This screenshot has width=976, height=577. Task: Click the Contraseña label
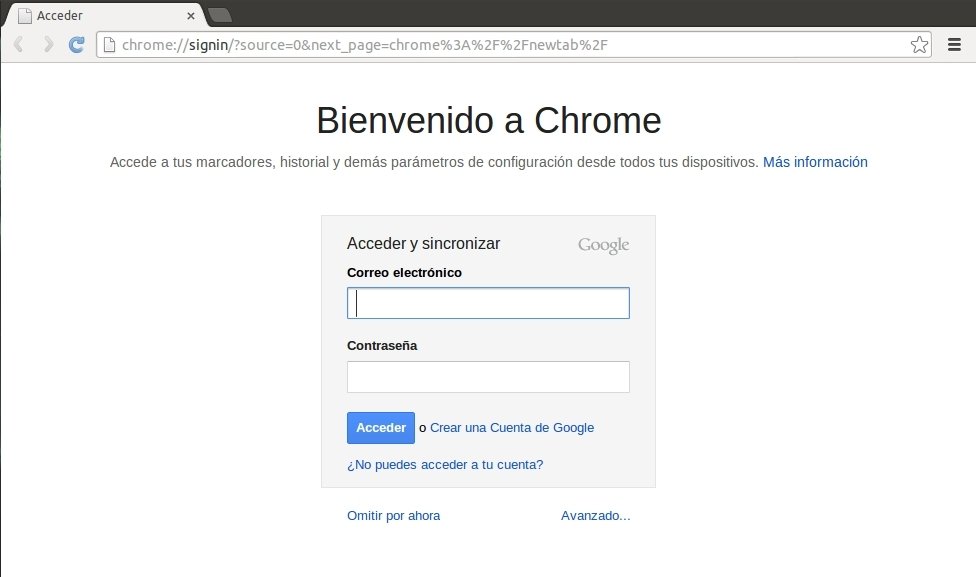pyautogui.click(x=382, y=345)
